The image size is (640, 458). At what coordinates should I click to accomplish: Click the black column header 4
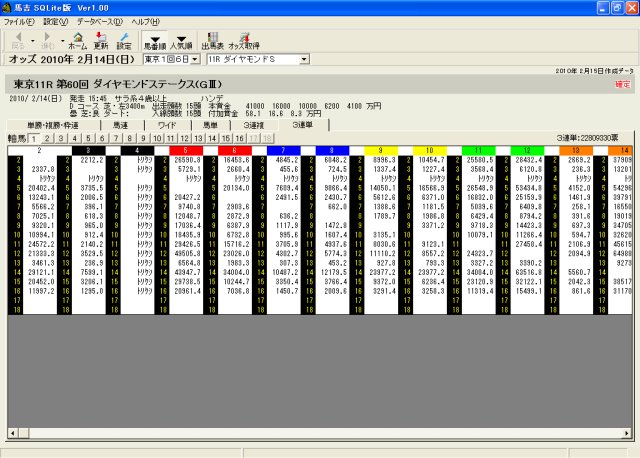[137, 151]
